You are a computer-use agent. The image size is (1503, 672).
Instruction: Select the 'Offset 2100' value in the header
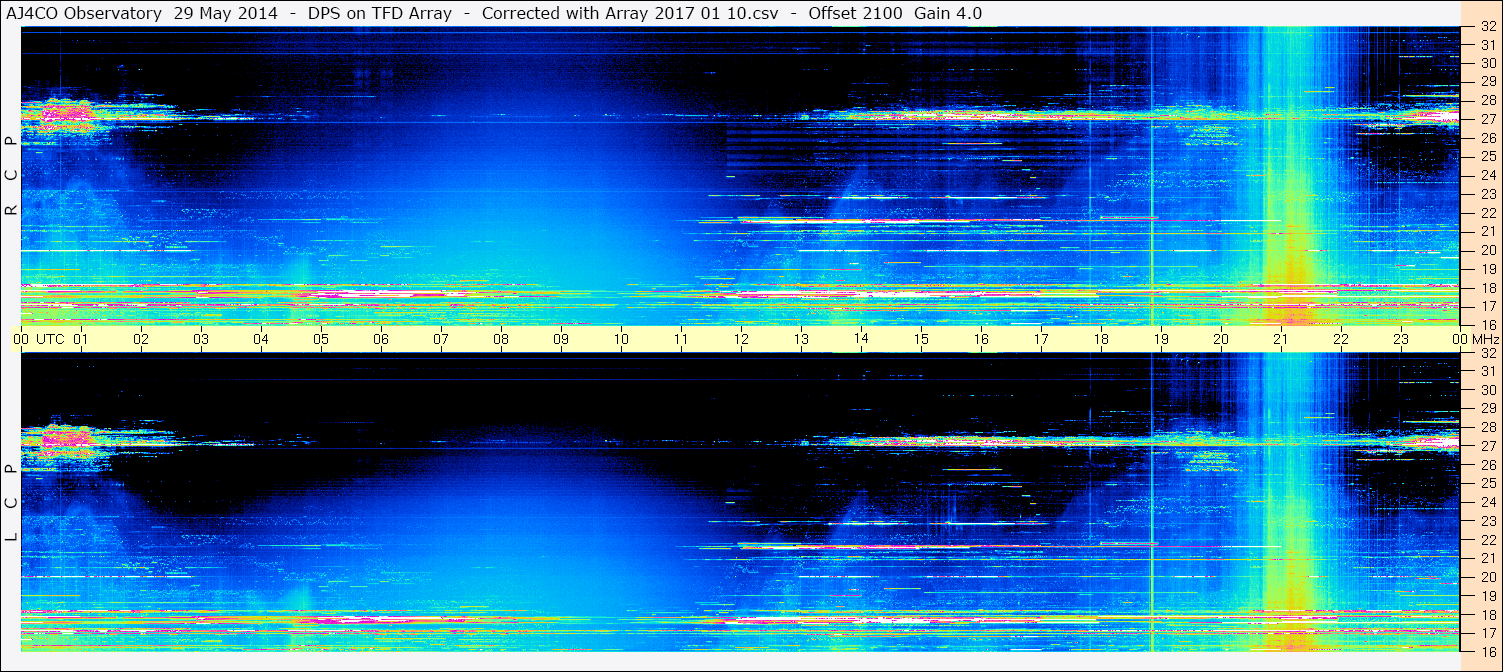(x=854, y=13)
